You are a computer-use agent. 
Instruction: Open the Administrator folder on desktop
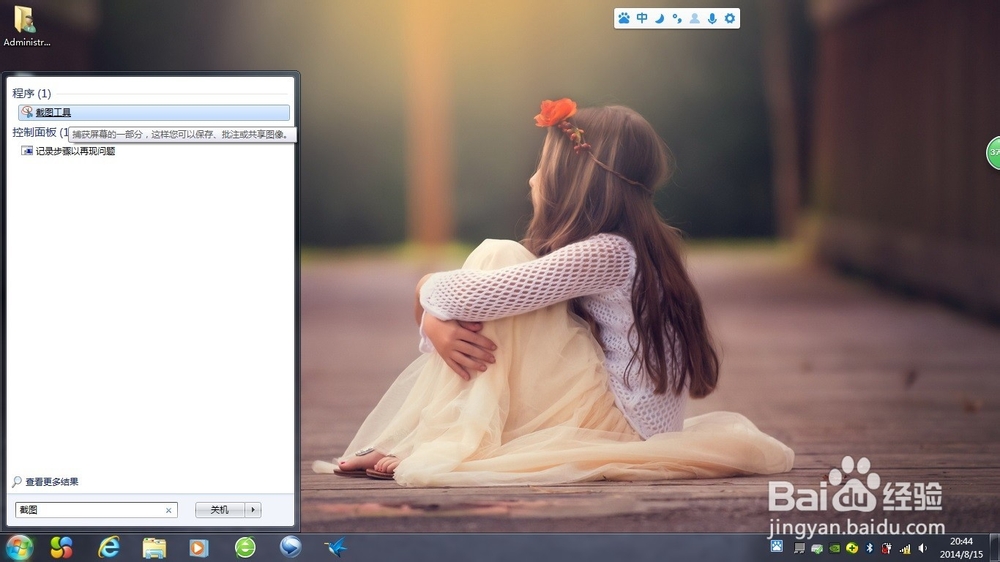point(26,26)
